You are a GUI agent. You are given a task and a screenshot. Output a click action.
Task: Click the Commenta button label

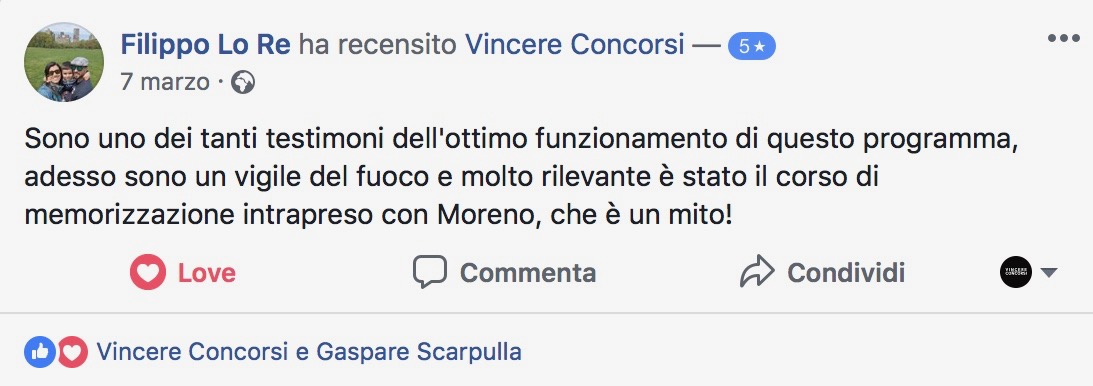coord(528,272)
